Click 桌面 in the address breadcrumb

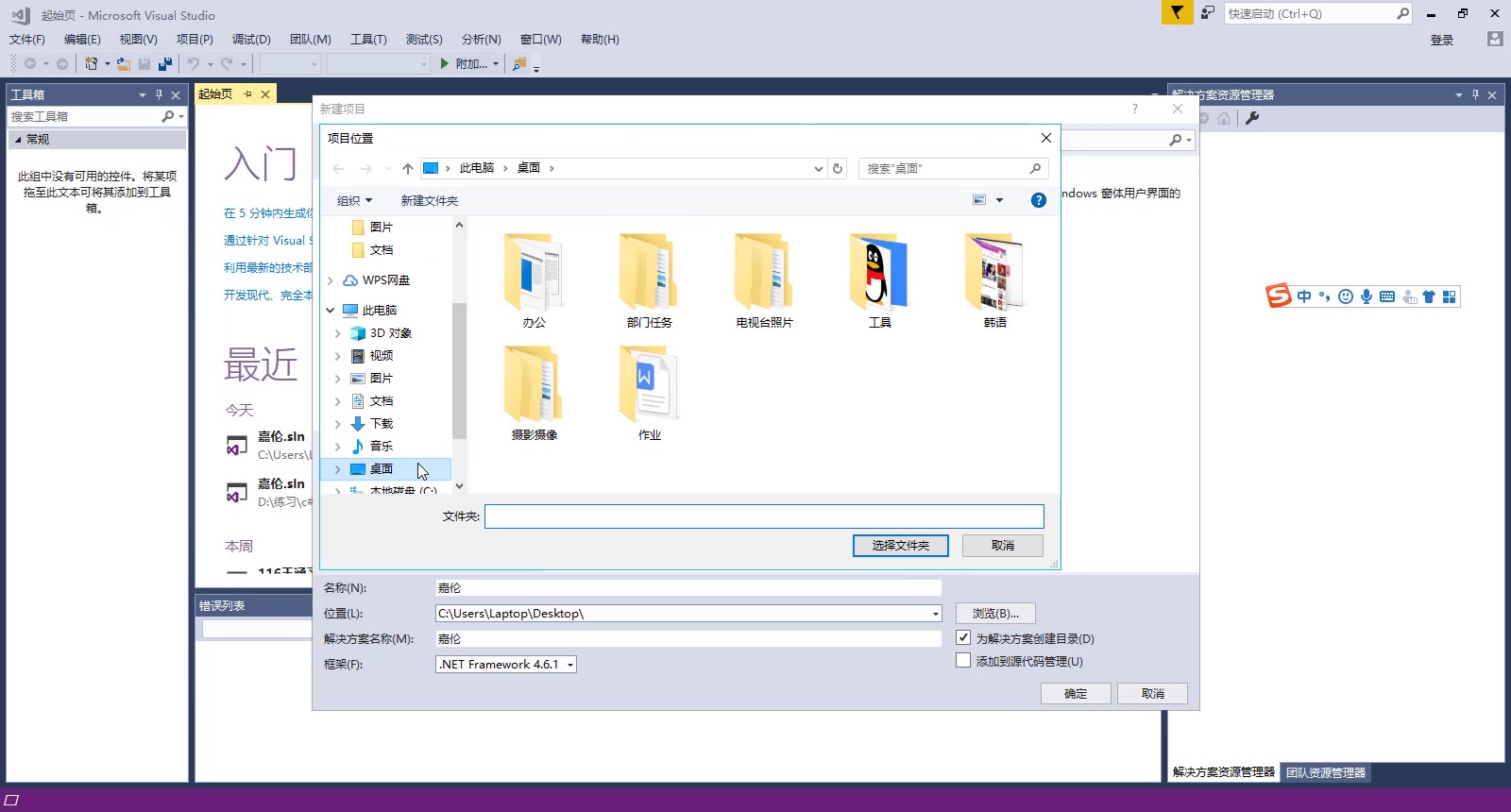[528, 168]
